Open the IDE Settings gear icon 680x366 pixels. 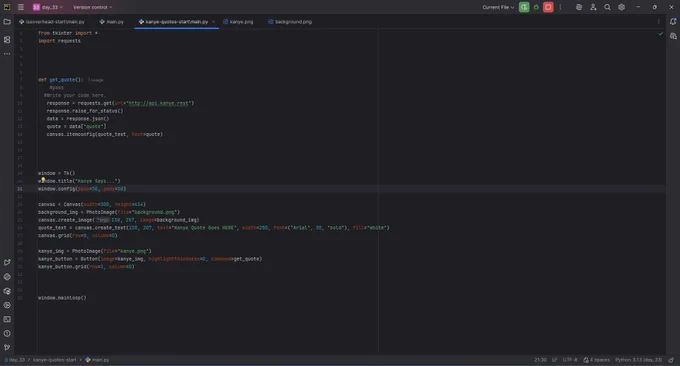point(621,7)
